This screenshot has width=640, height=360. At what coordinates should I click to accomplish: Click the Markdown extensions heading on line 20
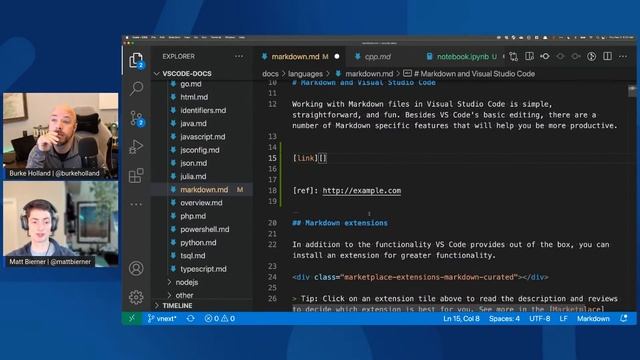click(340, 223)
